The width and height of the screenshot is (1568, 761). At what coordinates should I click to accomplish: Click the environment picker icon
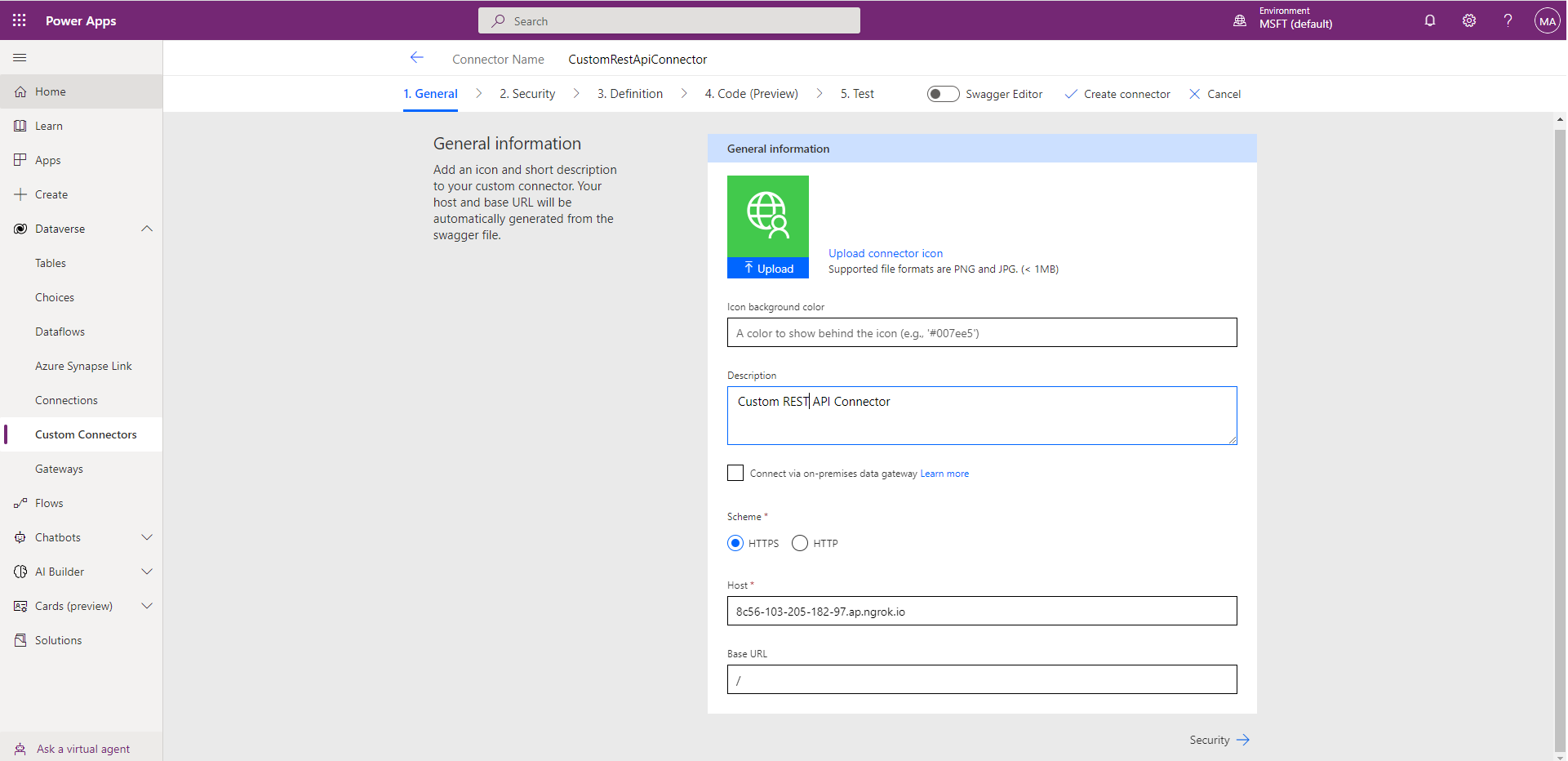pos(1239,20)
